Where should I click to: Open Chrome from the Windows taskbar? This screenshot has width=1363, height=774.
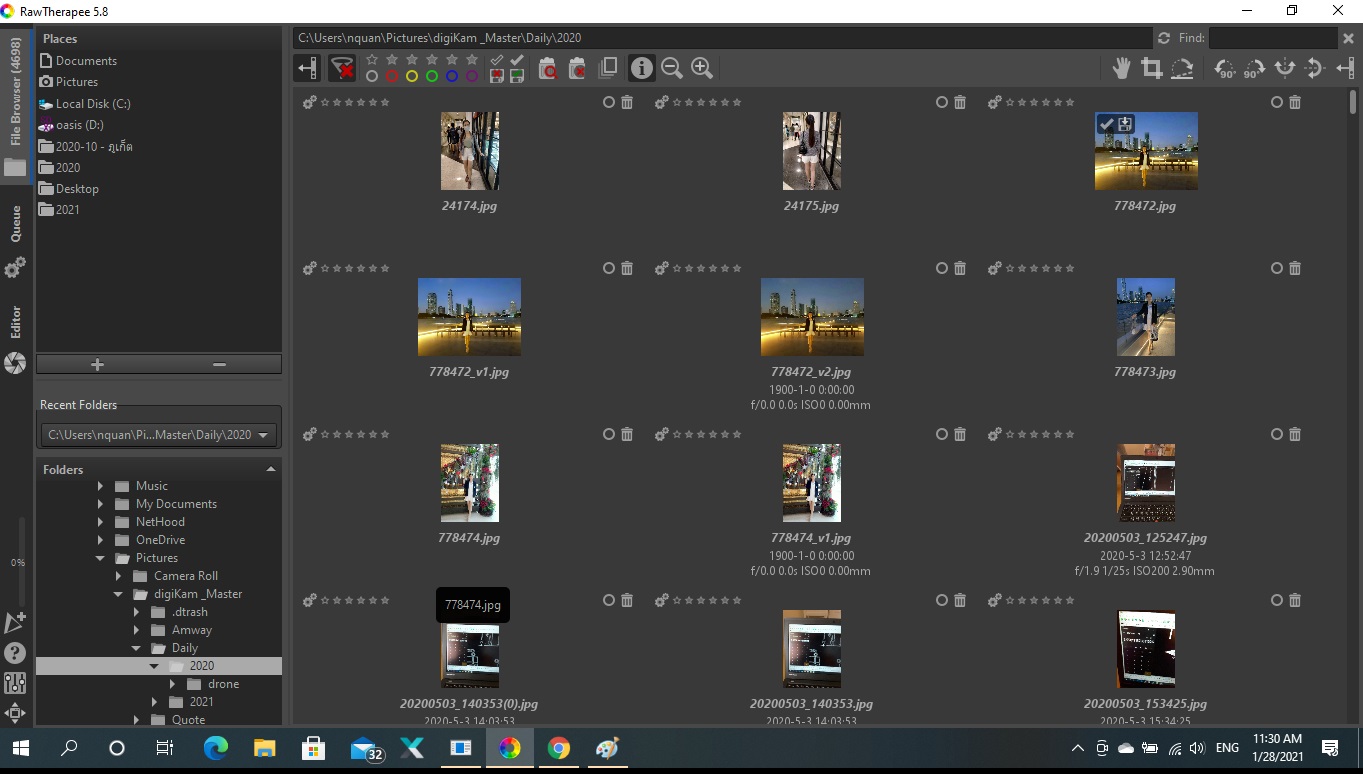point(558,748)
